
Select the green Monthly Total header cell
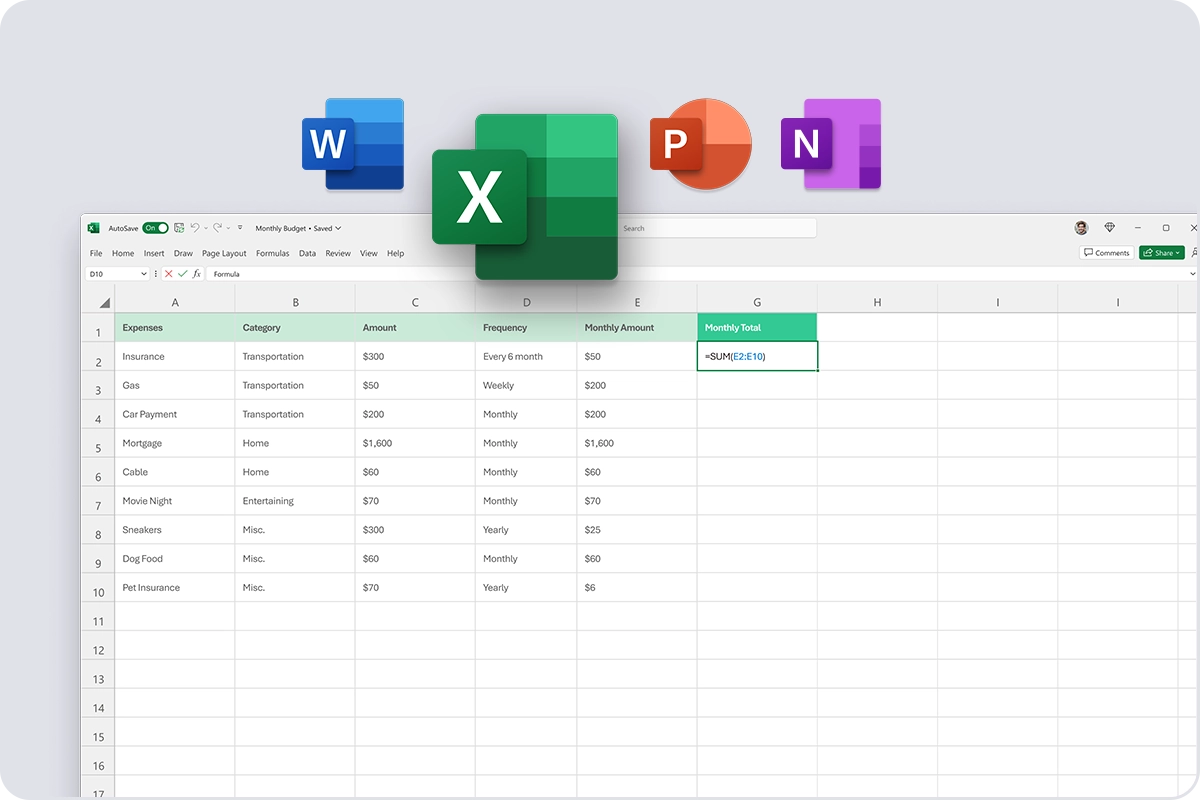pyautogui.click(x=757, y=327)
